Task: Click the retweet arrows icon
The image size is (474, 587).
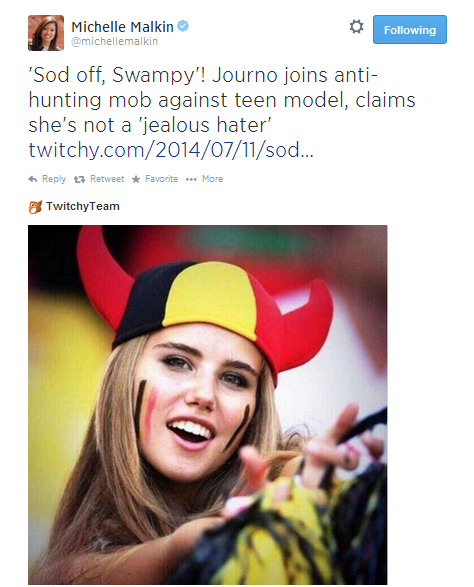Action: [79, 179]
